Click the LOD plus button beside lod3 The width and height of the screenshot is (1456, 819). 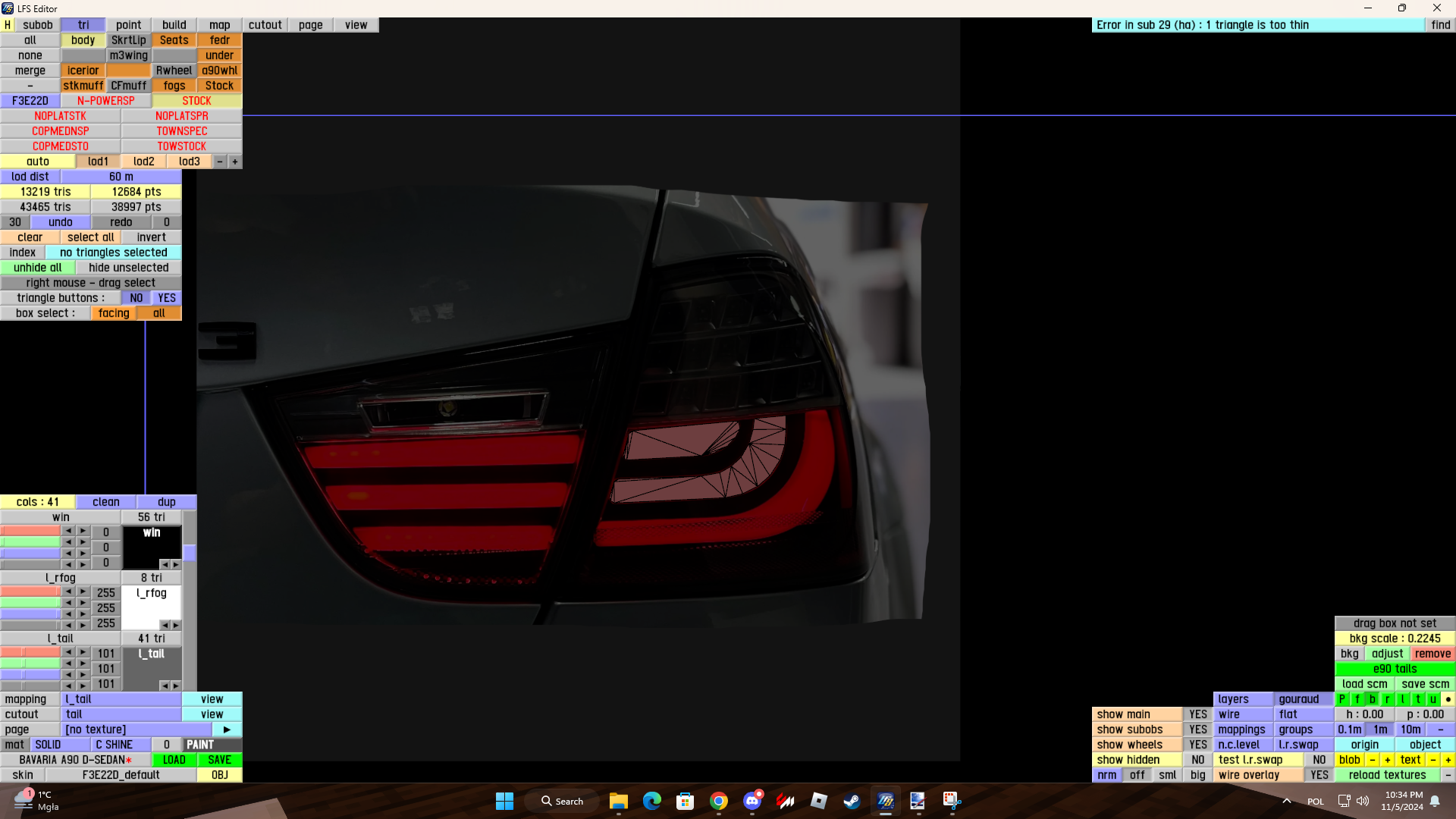(235, 162)
